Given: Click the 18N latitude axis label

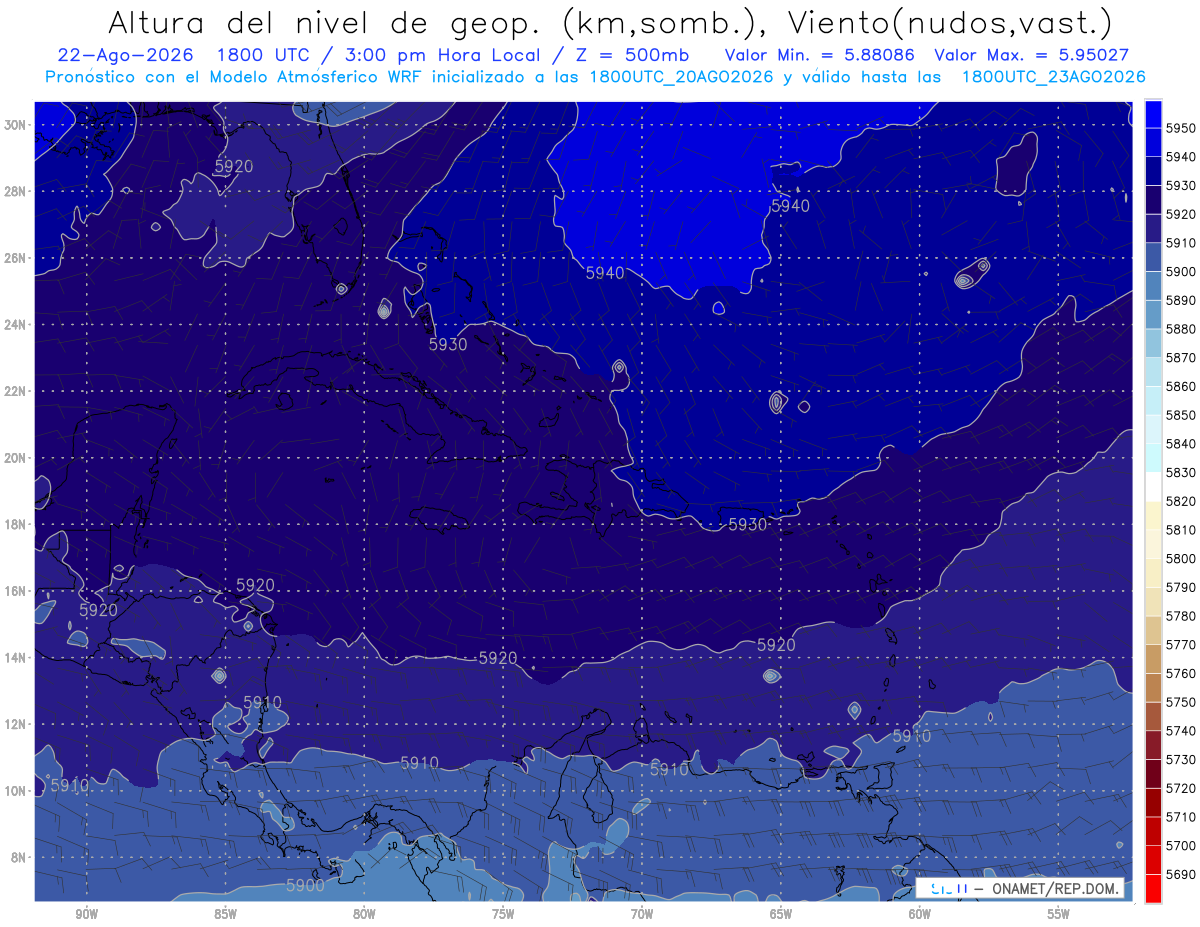Looking at the screenshot, I should (15, 524).
